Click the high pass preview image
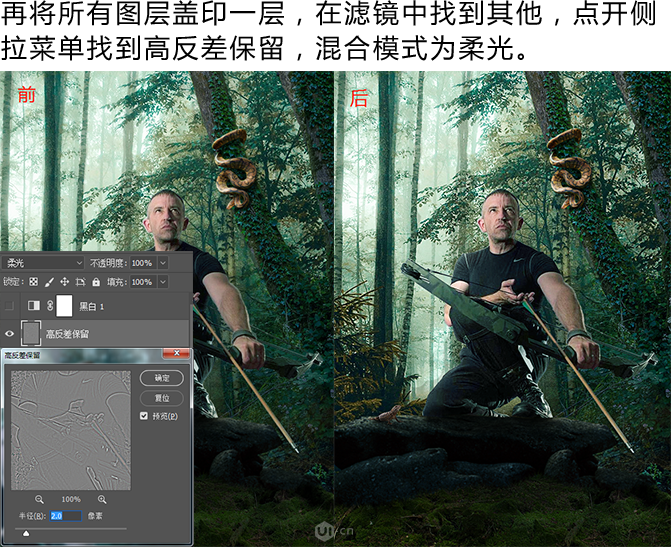This screenshot has width=671, height=547. (71, 430)
